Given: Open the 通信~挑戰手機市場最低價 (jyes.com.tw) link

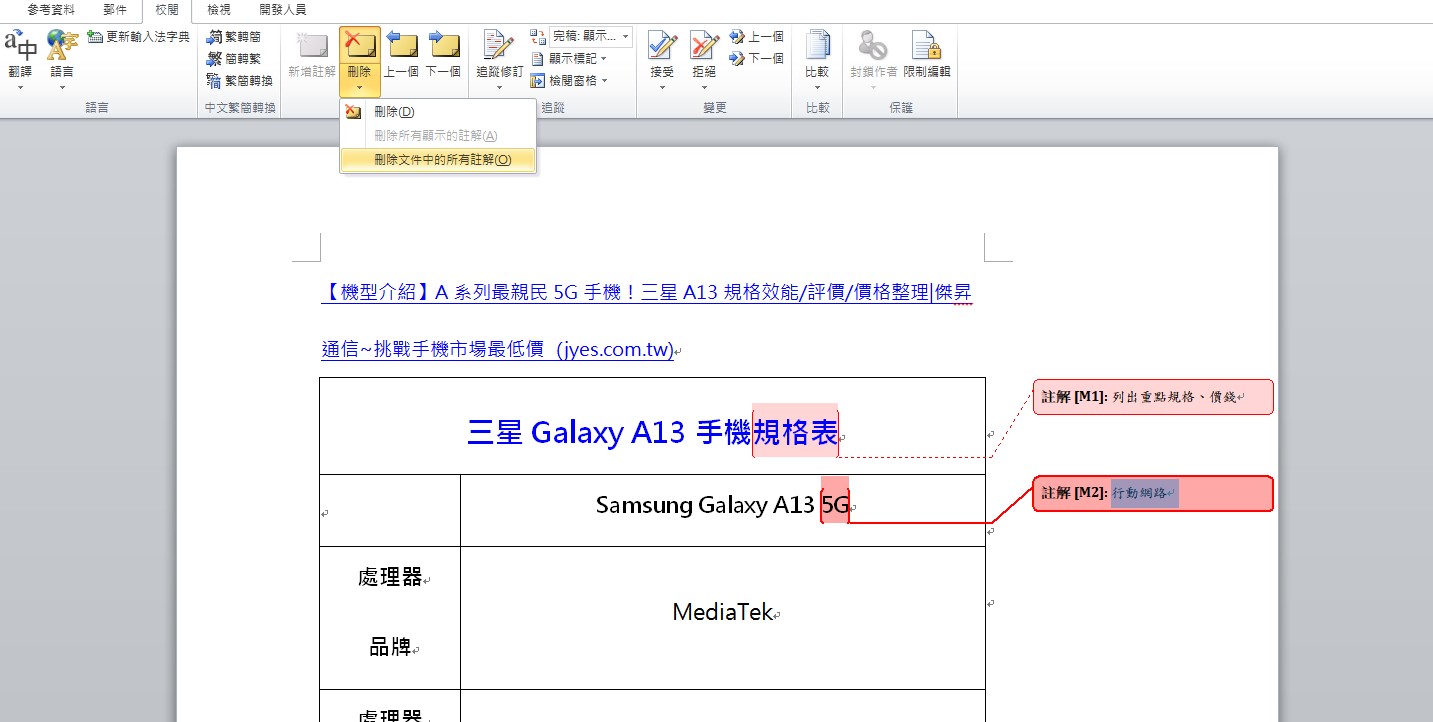Looking at the screenshot, I should 498,350.
